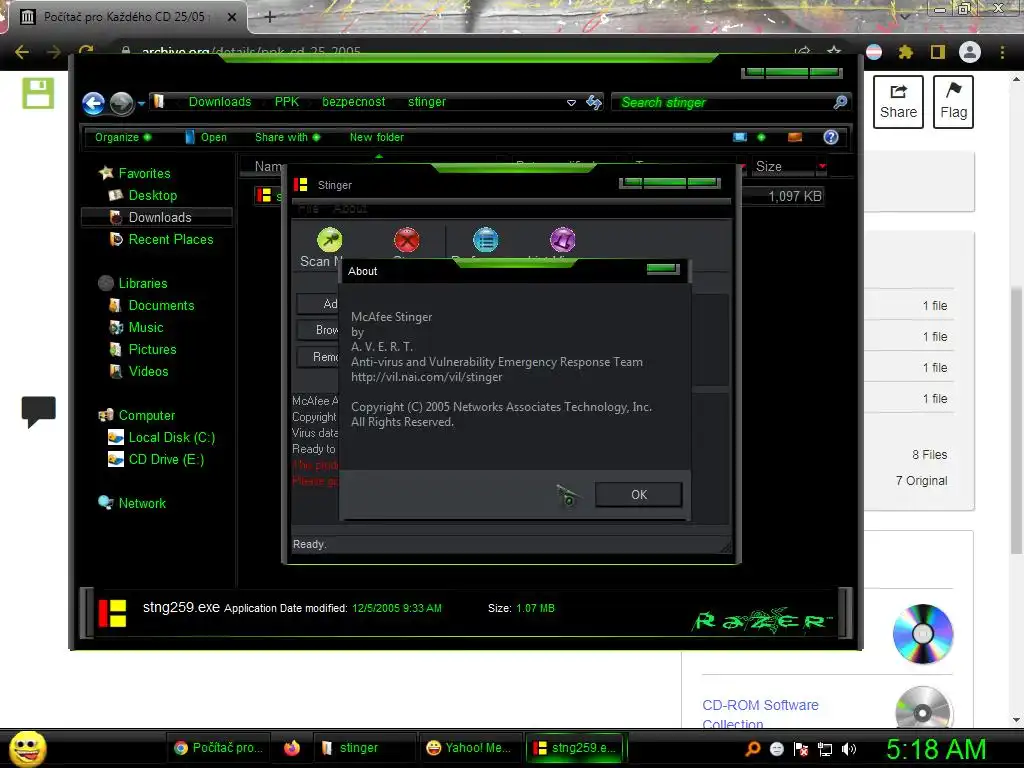
Task: Click the smiley Start button
Action: pyautogui.click(x=27, y=748)
